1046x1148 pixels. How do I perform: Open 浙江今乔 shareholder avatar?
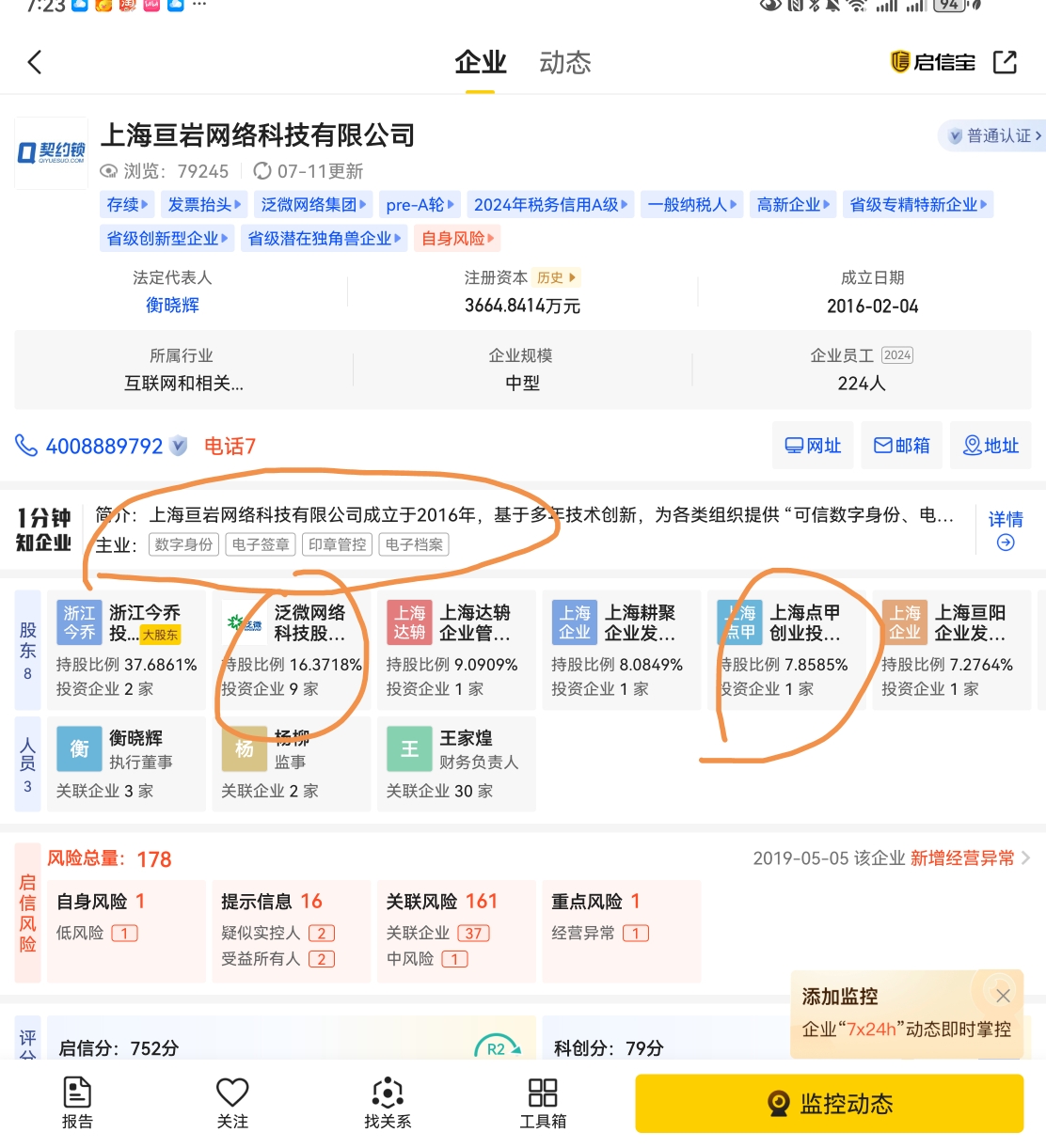coord(79,622)
